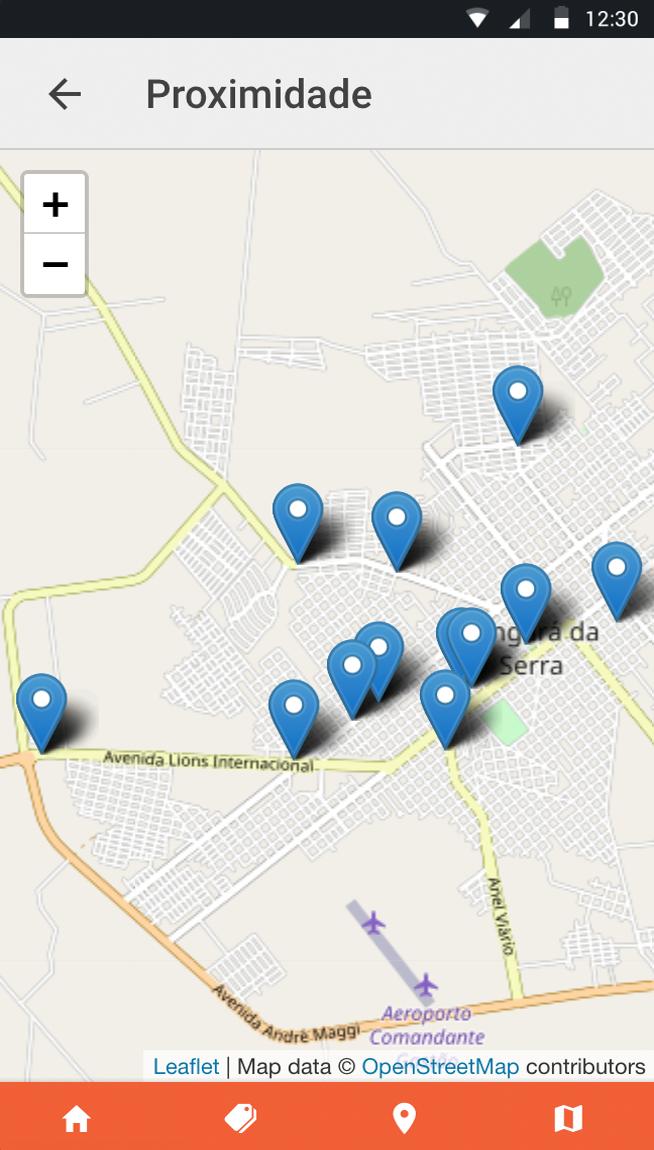Open the tags/offers tab in bottom bar
Image resolution: width=654 pixels, height=1150 pixels.
tap(240, 1118)
